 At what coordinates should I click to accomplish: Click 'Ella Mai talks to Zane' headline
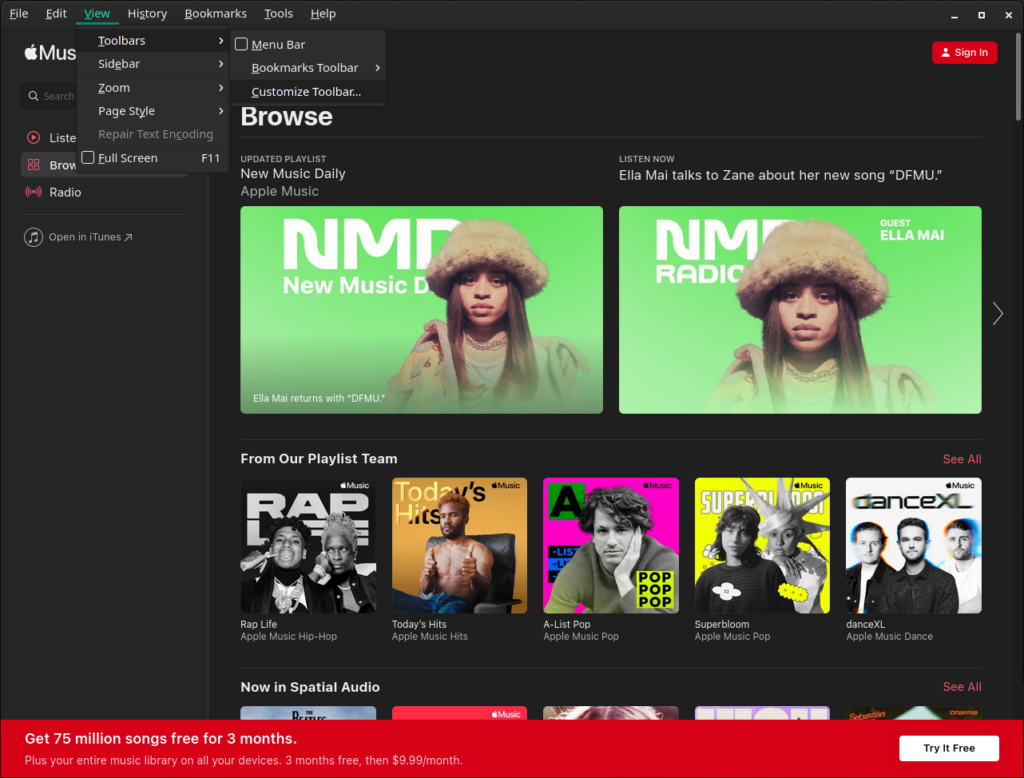click(x=780, y=175)
